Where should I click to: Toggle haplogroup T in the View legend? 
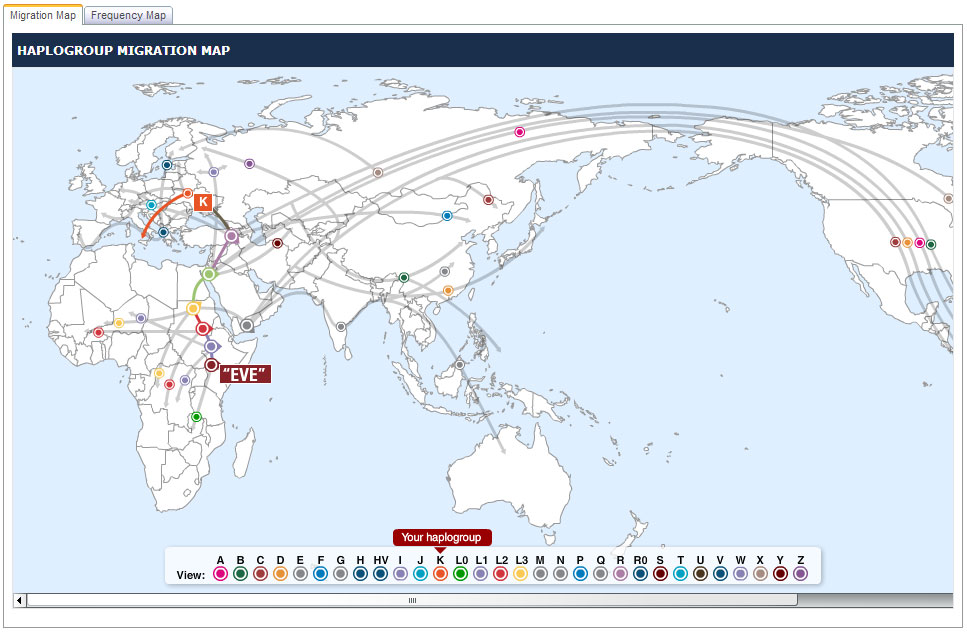[x=680, y=574]
